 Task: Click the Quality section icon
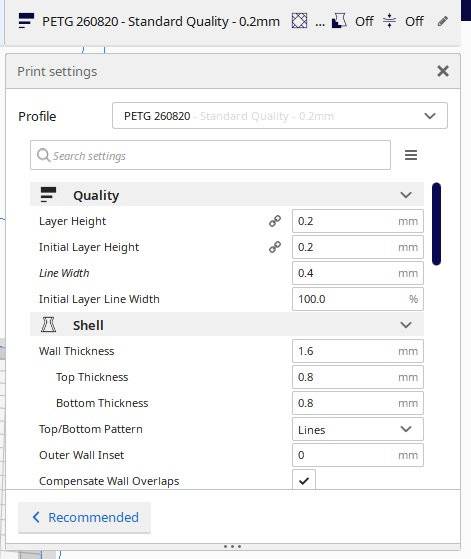point(48,195)
